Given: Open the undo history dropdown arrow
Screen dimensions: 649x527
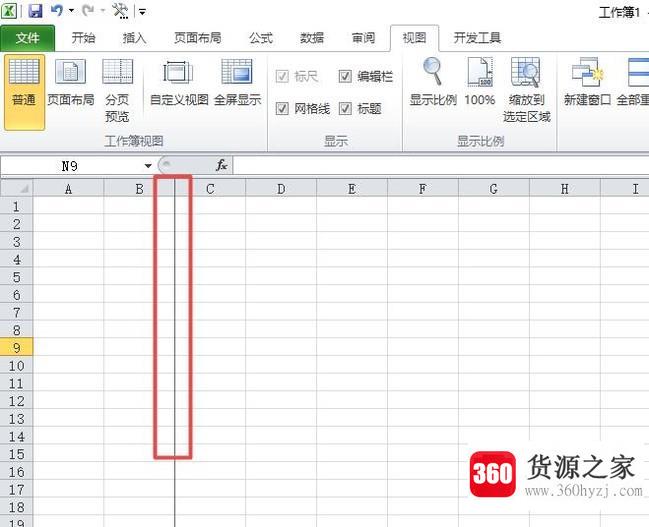Looking at the screenshot, I should [x=71, y=11].
